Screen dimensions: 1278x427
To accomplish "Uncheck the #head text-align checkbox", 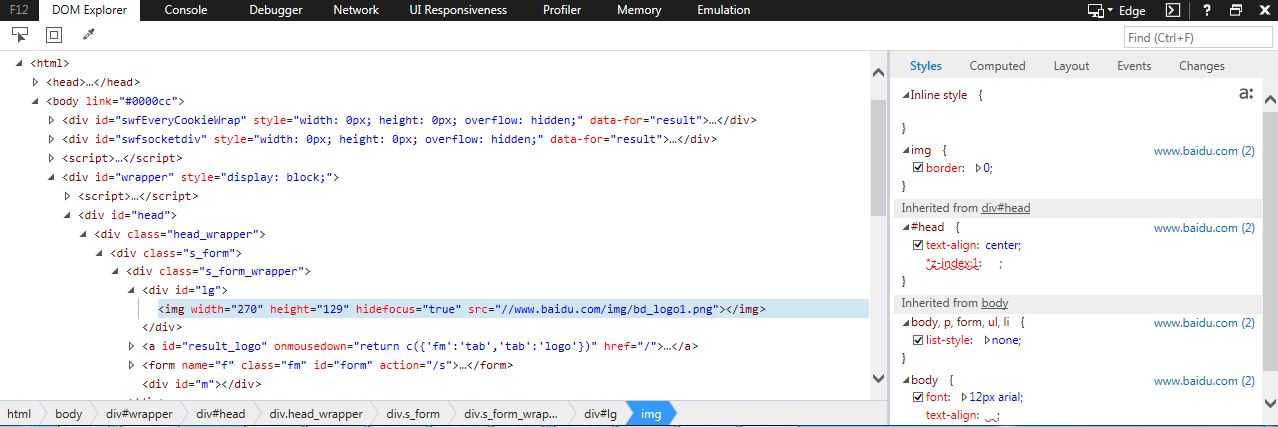I will pos(918,245).
